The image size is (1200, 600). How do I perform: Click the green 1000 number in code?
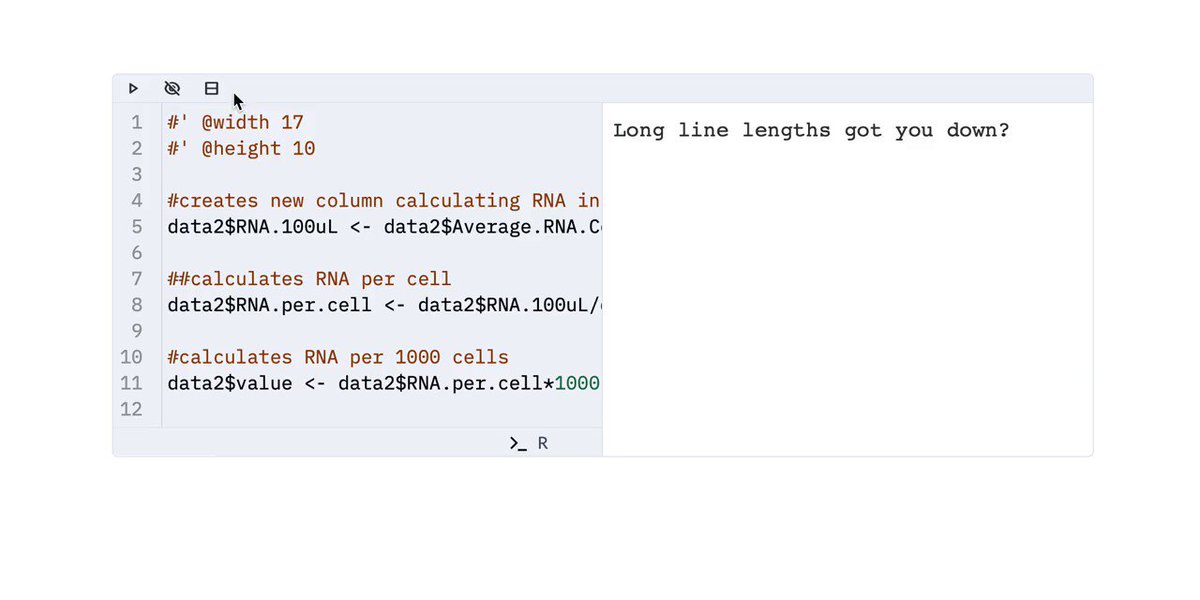[577, 383]
